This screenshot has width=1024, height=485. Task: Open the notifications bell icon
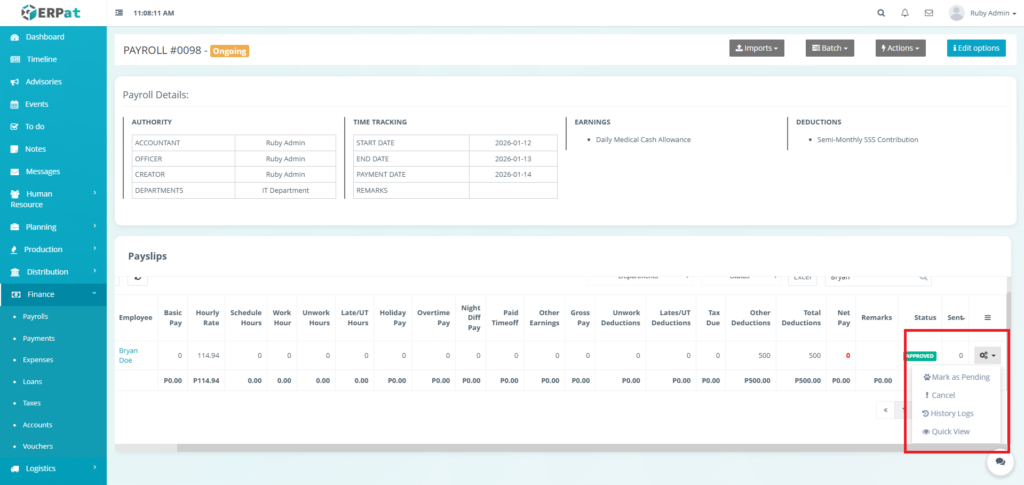point(905,13)
